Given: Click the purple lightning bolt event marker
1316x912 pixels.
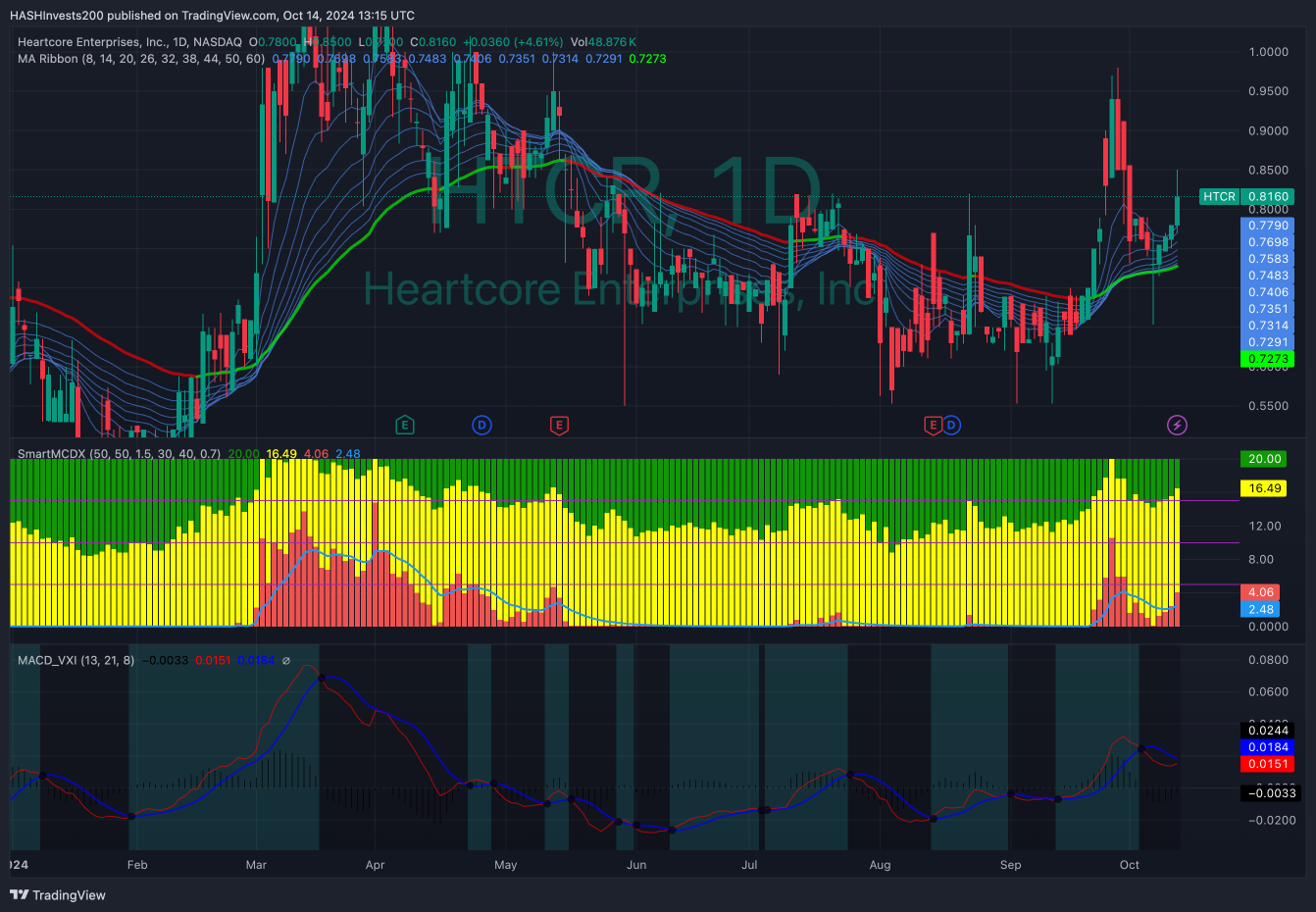Looking at the screenshot, I should point(1177,425).
